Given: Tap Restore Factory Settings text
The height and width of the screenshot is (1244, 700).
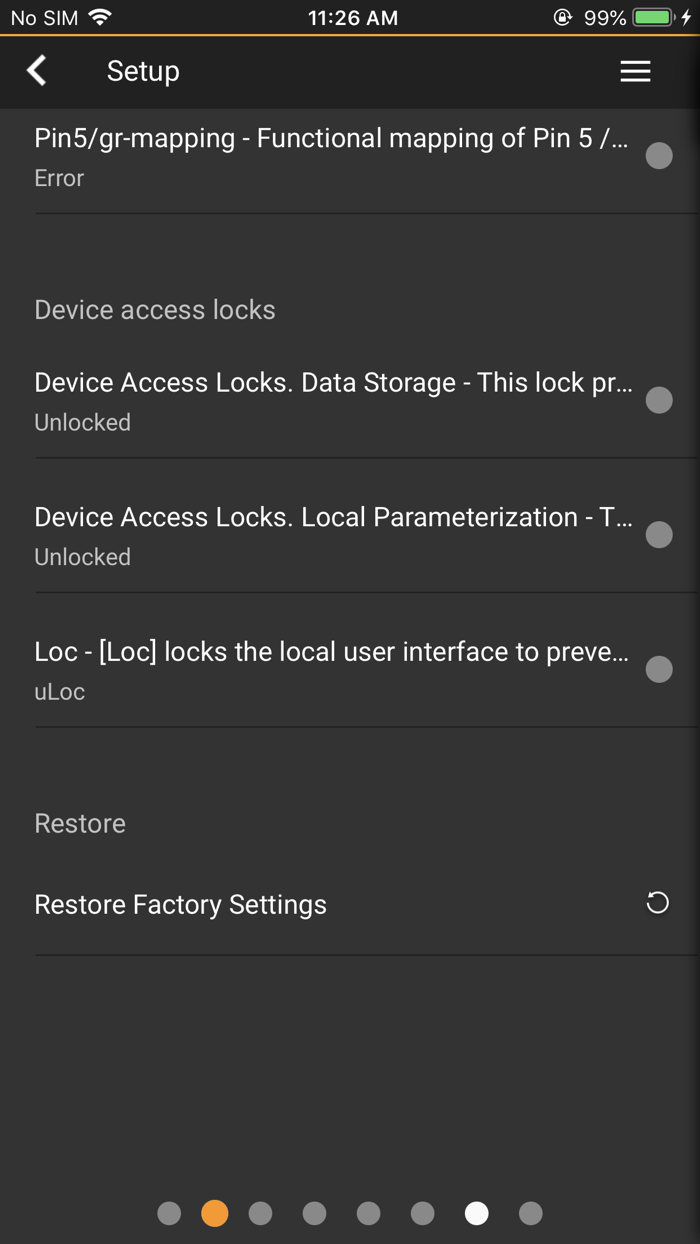Looking at the screenshot, I should [181, 904].
